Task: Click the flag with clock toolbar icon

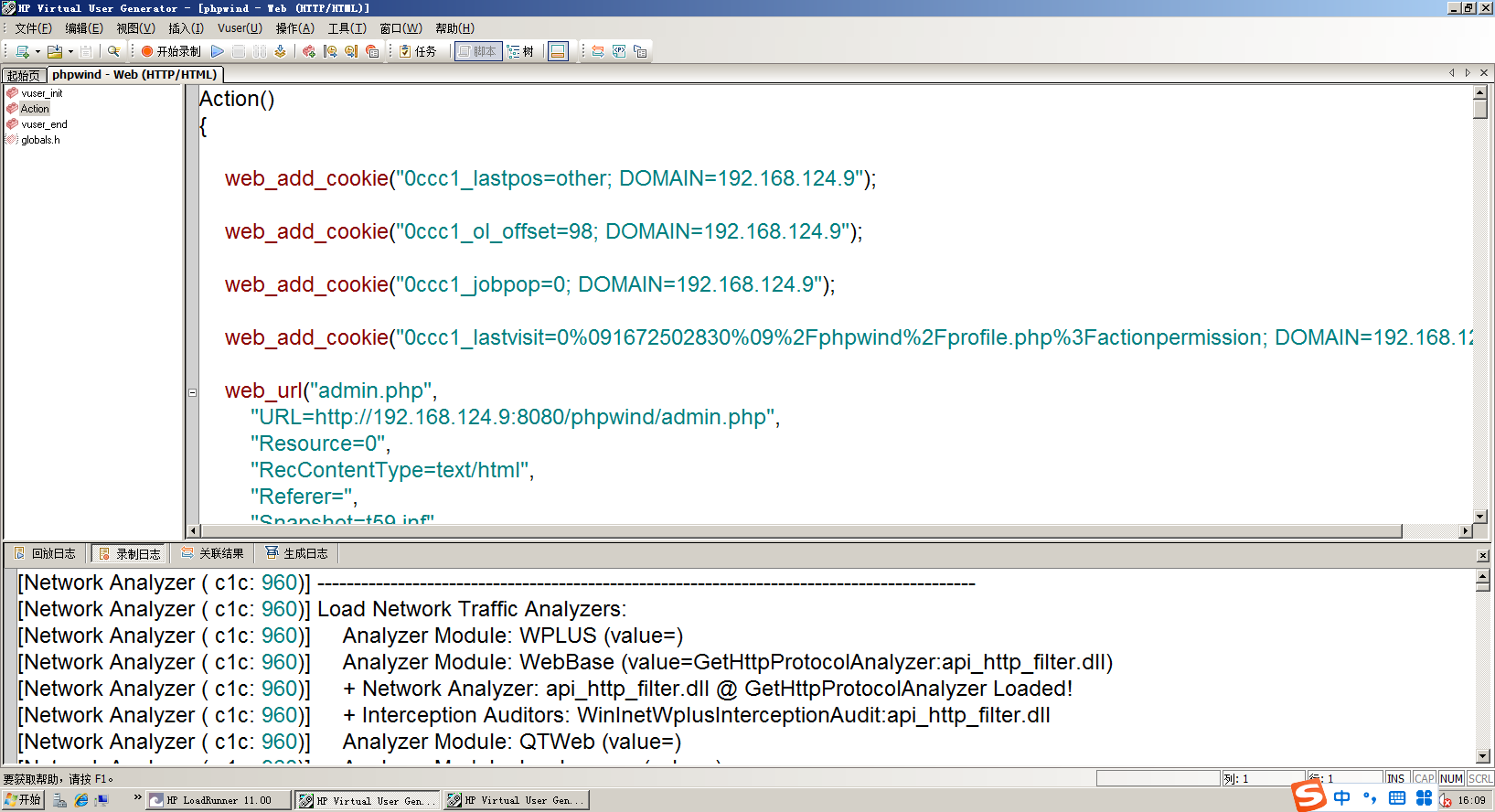Action: 330,51
